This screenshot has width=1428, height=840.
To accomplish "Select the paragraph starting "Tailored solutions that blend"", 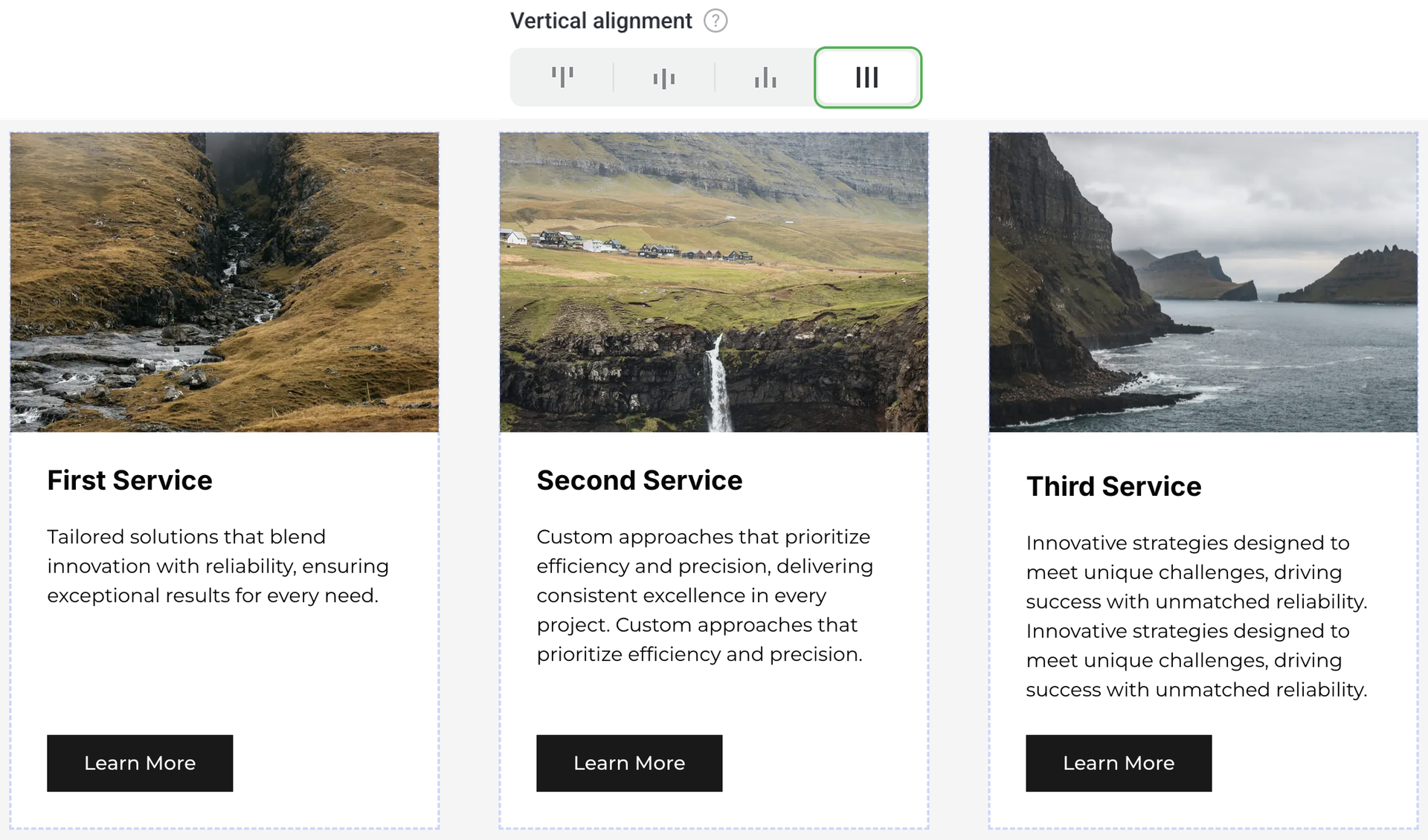I will [x=217, y=566].
